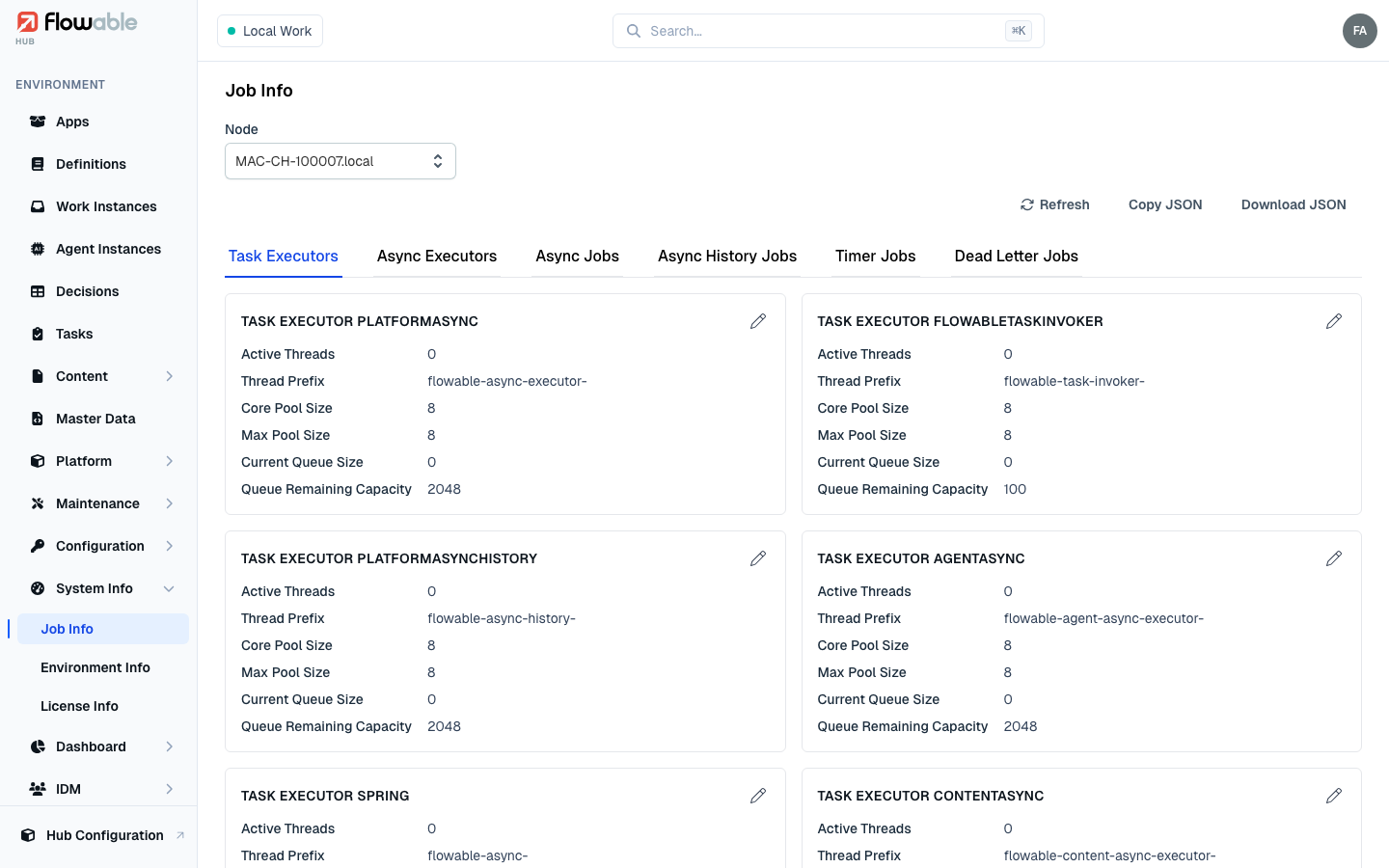Click the Configuration key icon
Image resolution: width=1389 pixels, height=868 pixels.
(38, 546)
